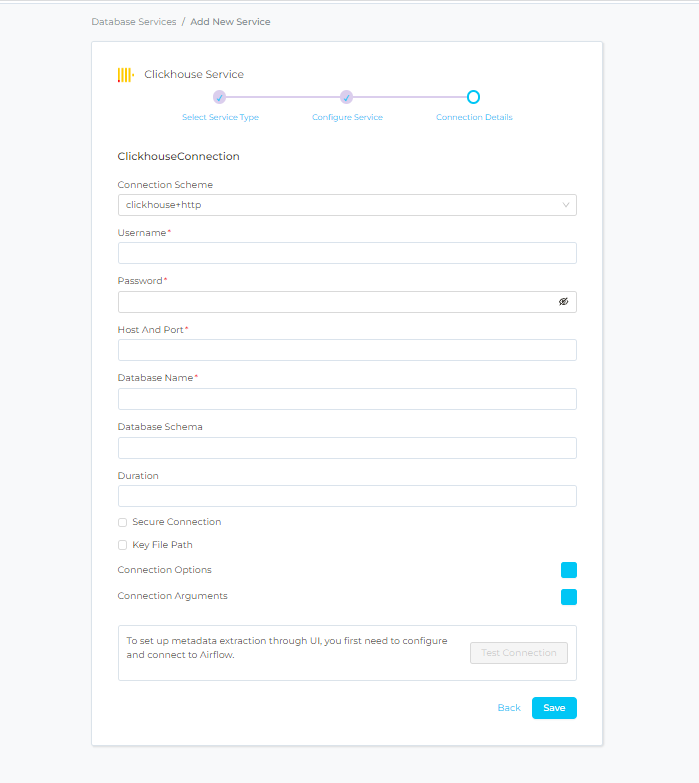Focus the Username input field
Screen dimensions: 699x783
(x=347, y=253)
